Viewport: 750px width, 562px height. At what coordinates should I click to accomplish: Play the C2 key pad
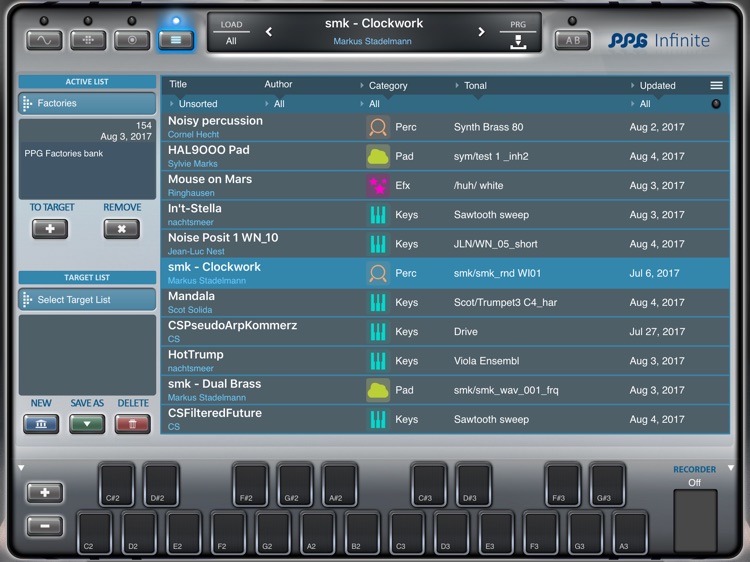click(x=95, y=532)
